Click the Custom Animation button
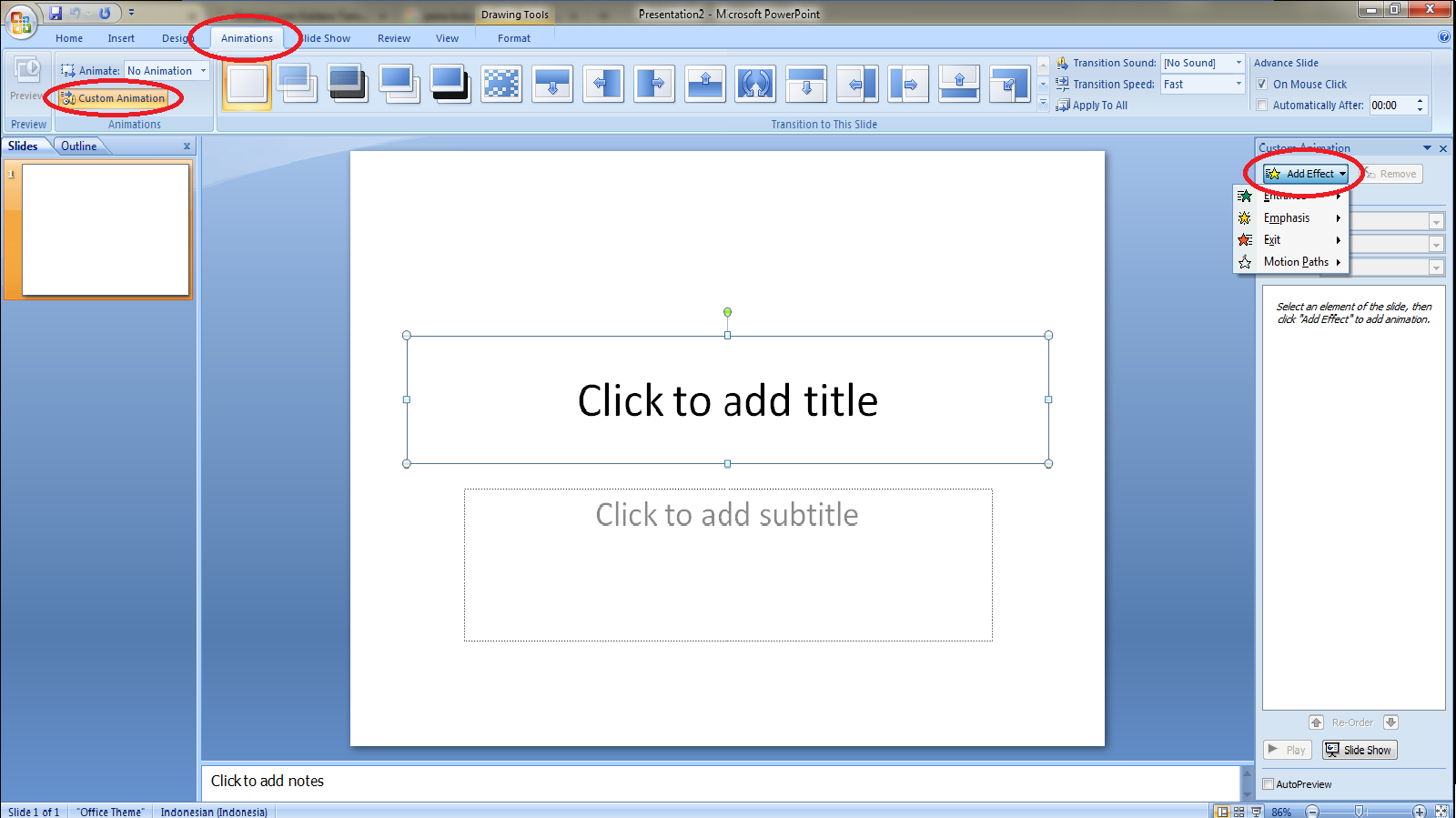 (114, 98)
